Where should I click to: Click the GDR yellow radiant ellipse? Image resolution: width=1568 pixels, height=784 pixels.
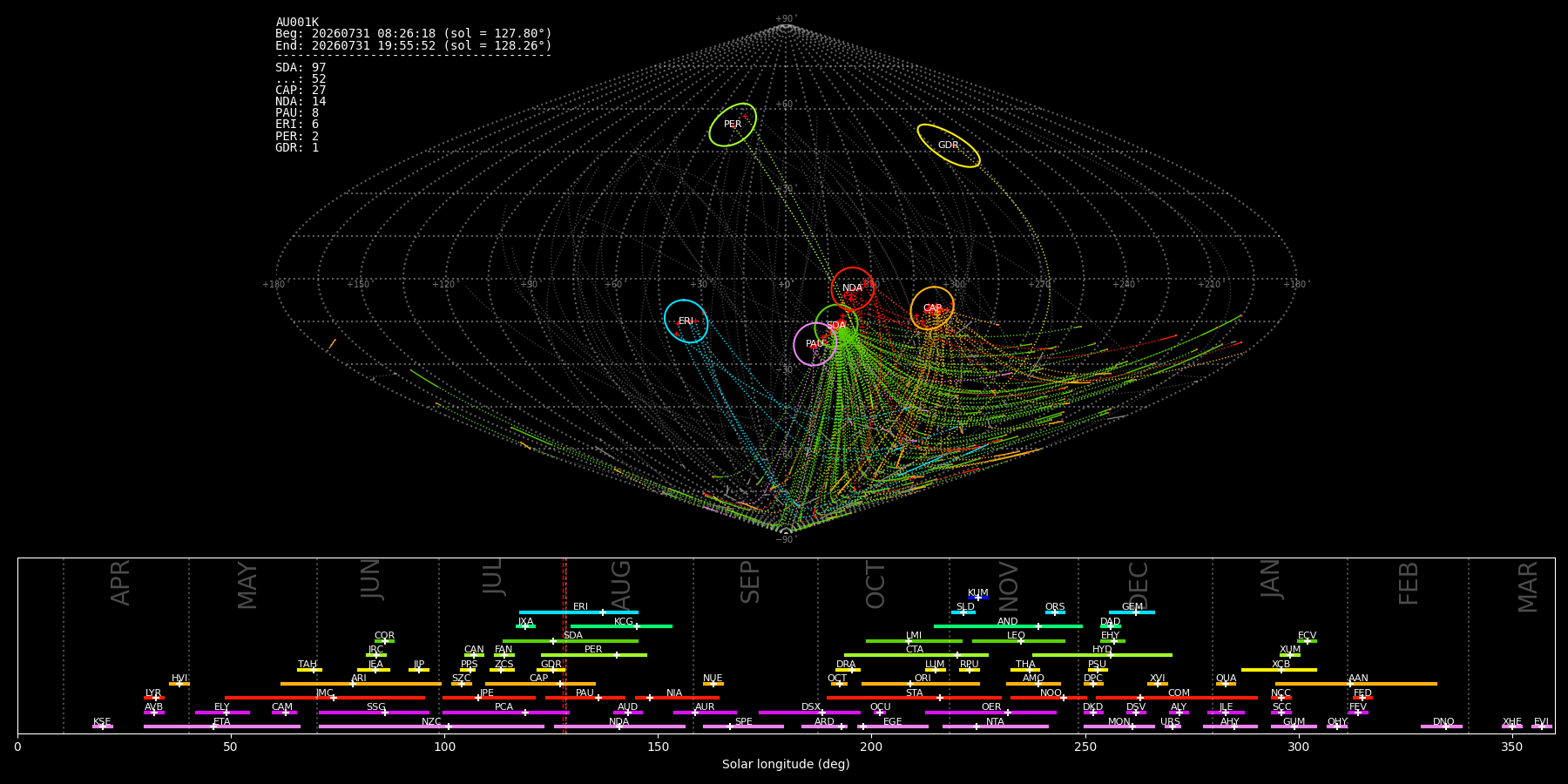pos(949,145)
